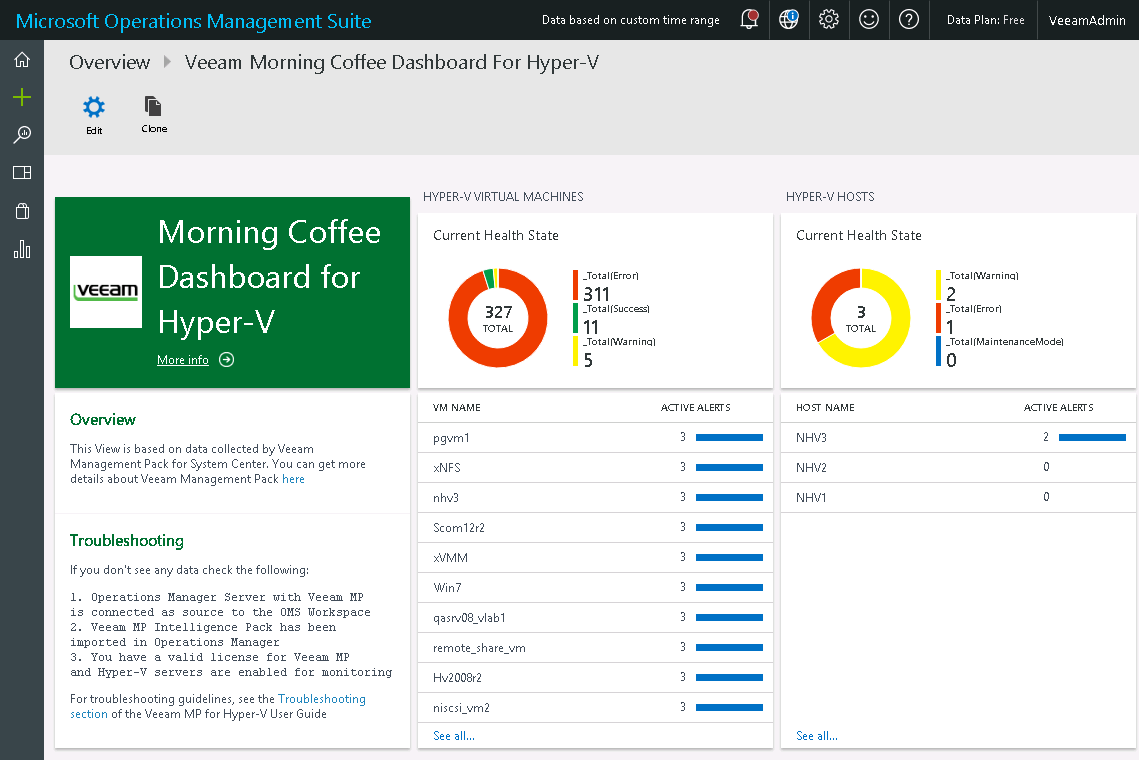1139x760 pixels.
Task: Click the Clone icon
Action: click(x=153, y=106)
